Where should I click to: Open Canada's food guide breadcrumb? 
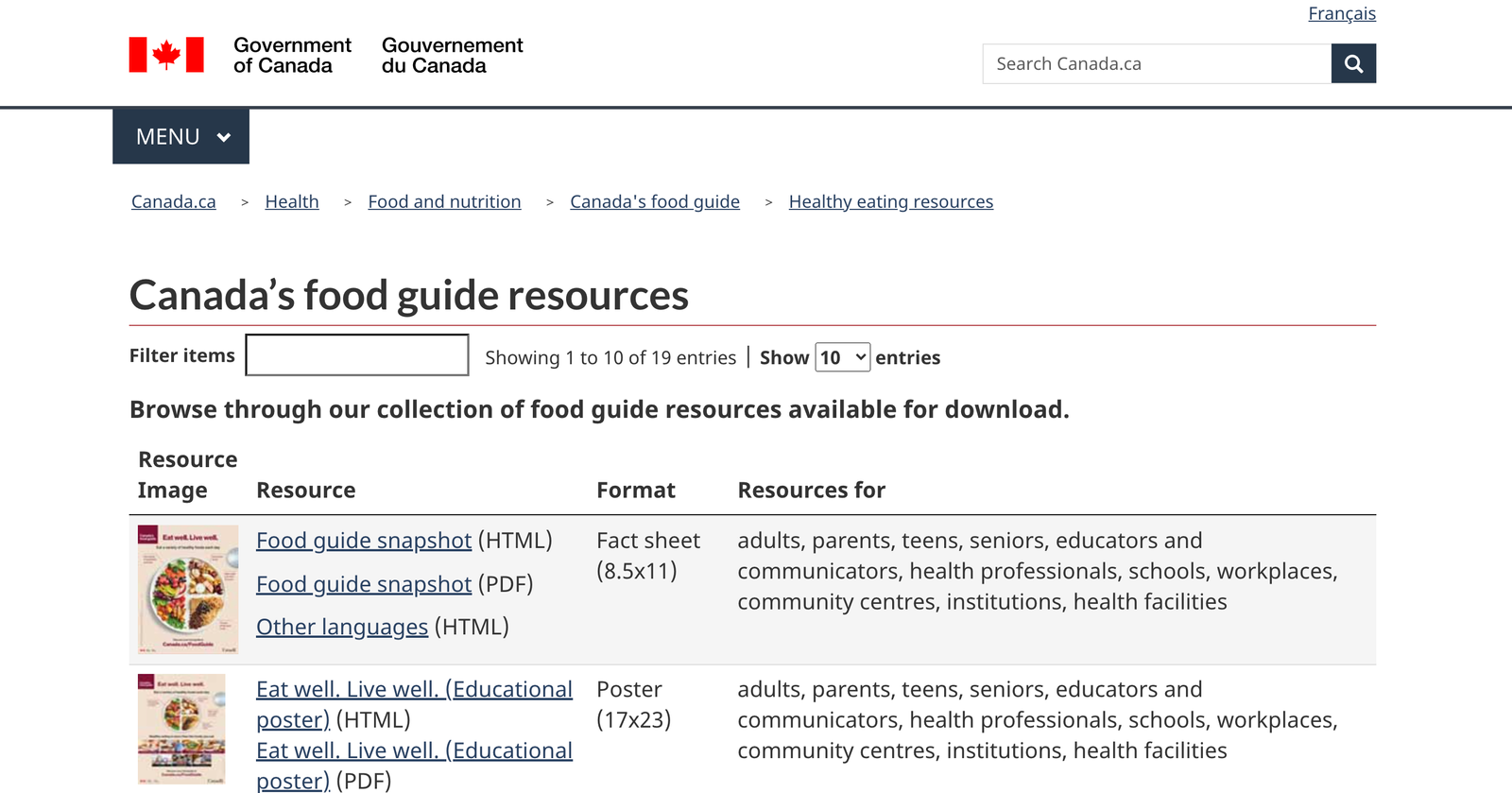[655, 201]
